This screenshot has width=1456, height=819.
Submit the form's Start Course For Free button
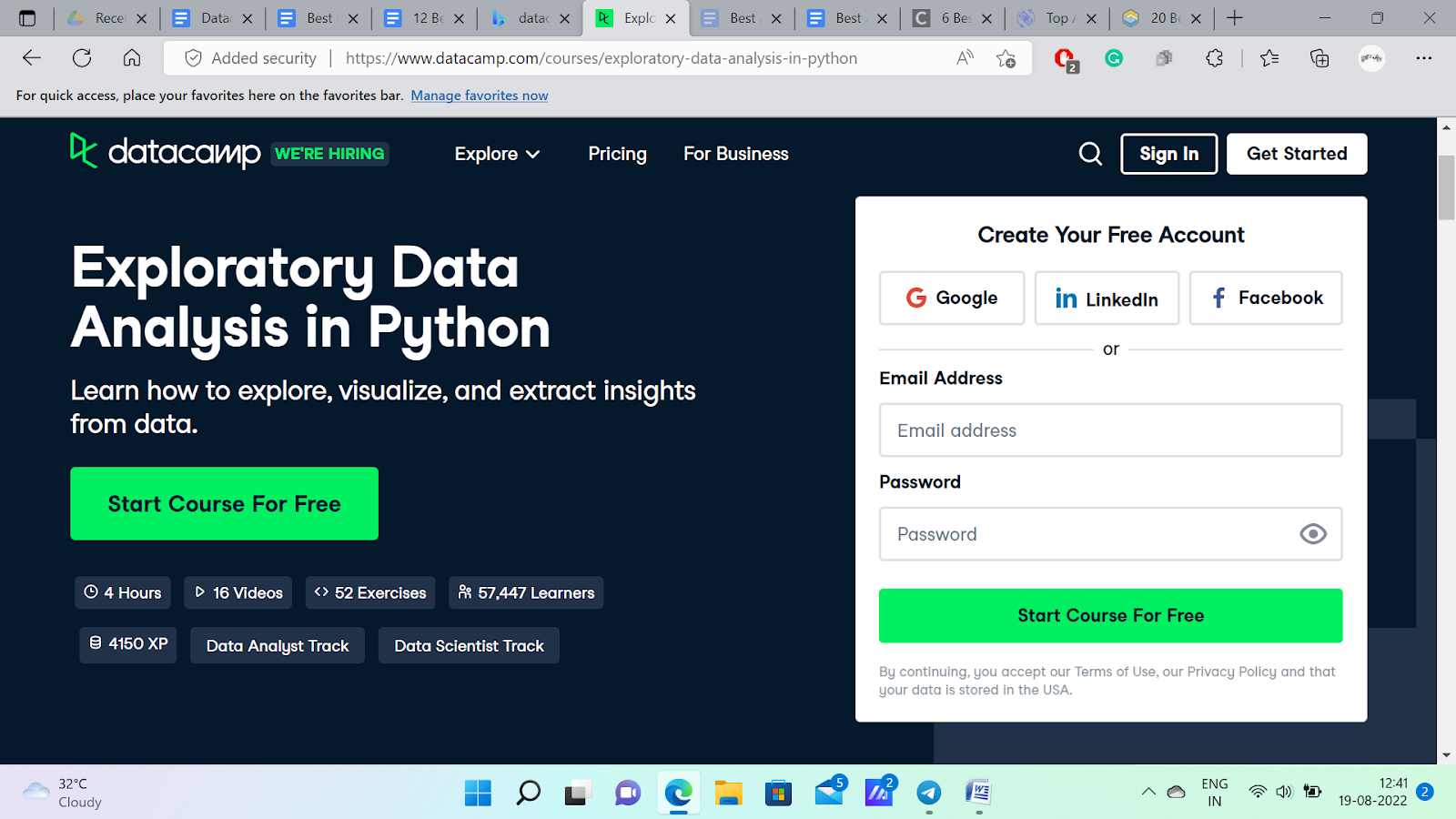coord(1110,615)
